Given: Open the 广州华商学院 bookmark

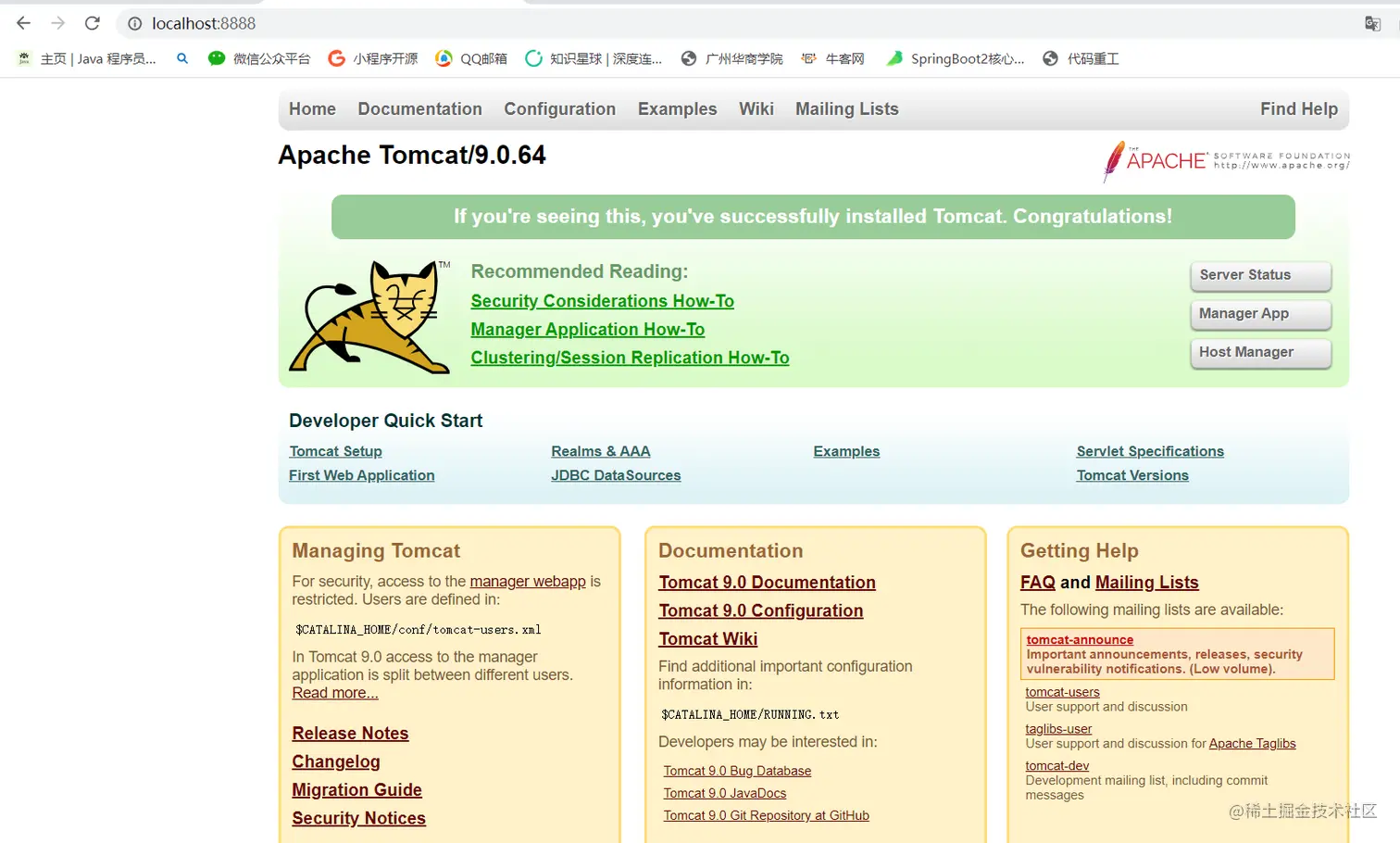Looking at the screenshot, I should (731, 58).
